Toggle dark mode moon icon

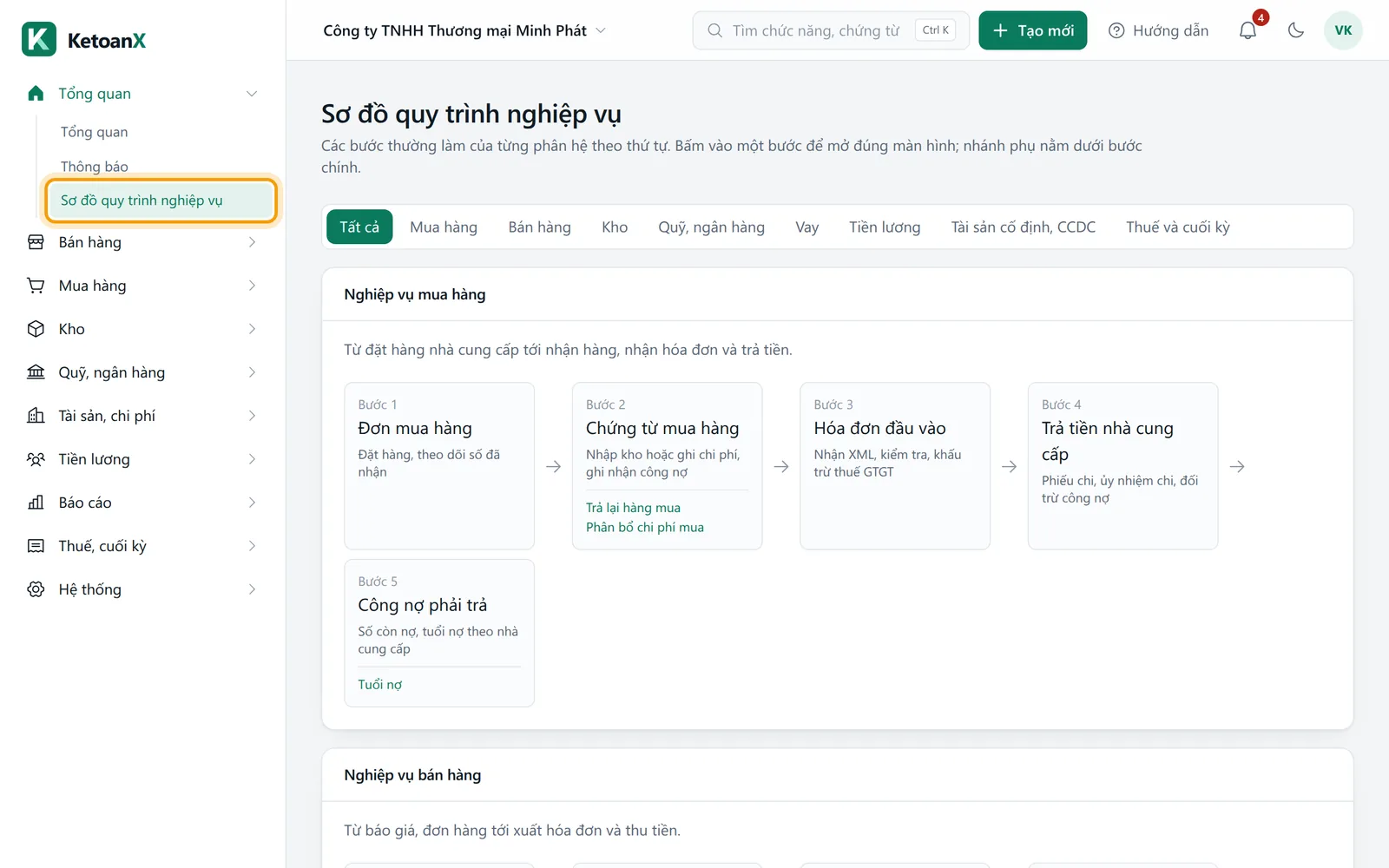[x=1296, y=30]
